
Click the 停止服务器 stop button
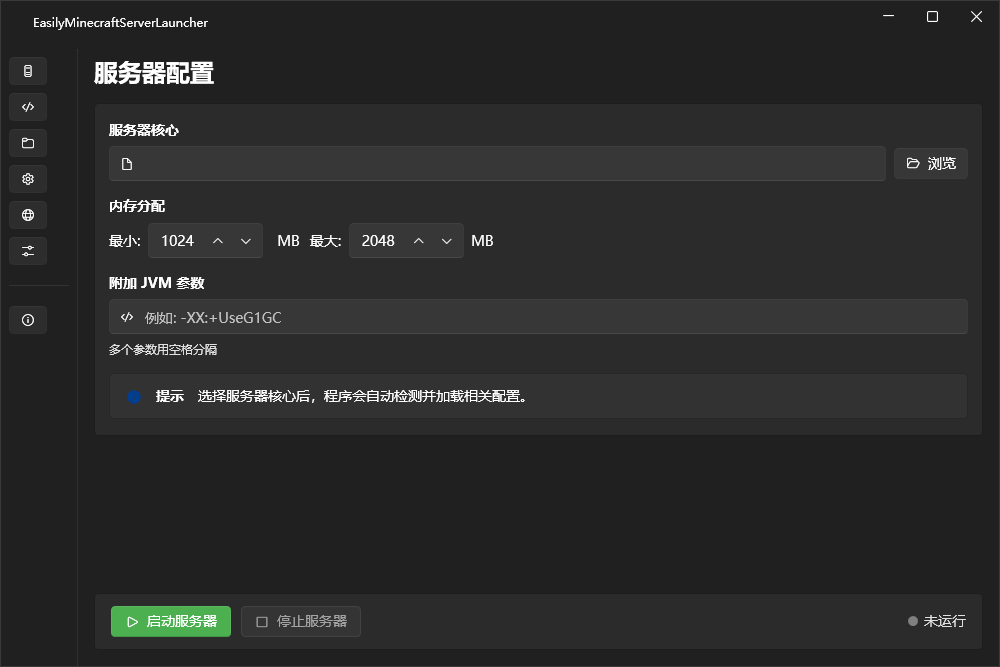pyautogui.click(x=300, y=620)
